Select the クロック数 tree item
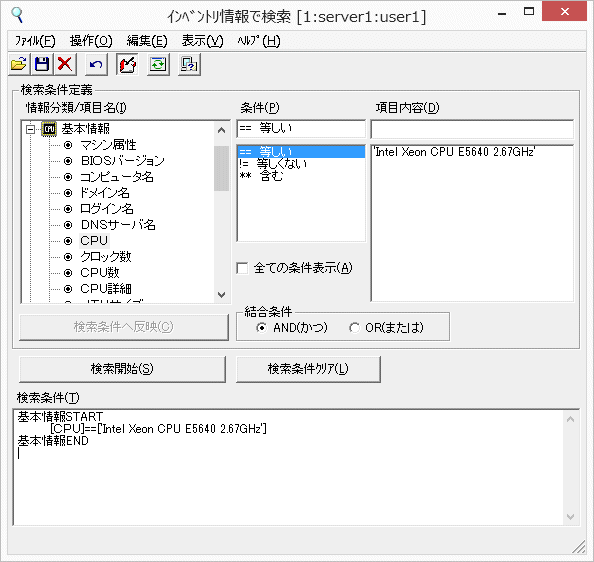Viewport: 594px width, 562px height. click(106, 257)
